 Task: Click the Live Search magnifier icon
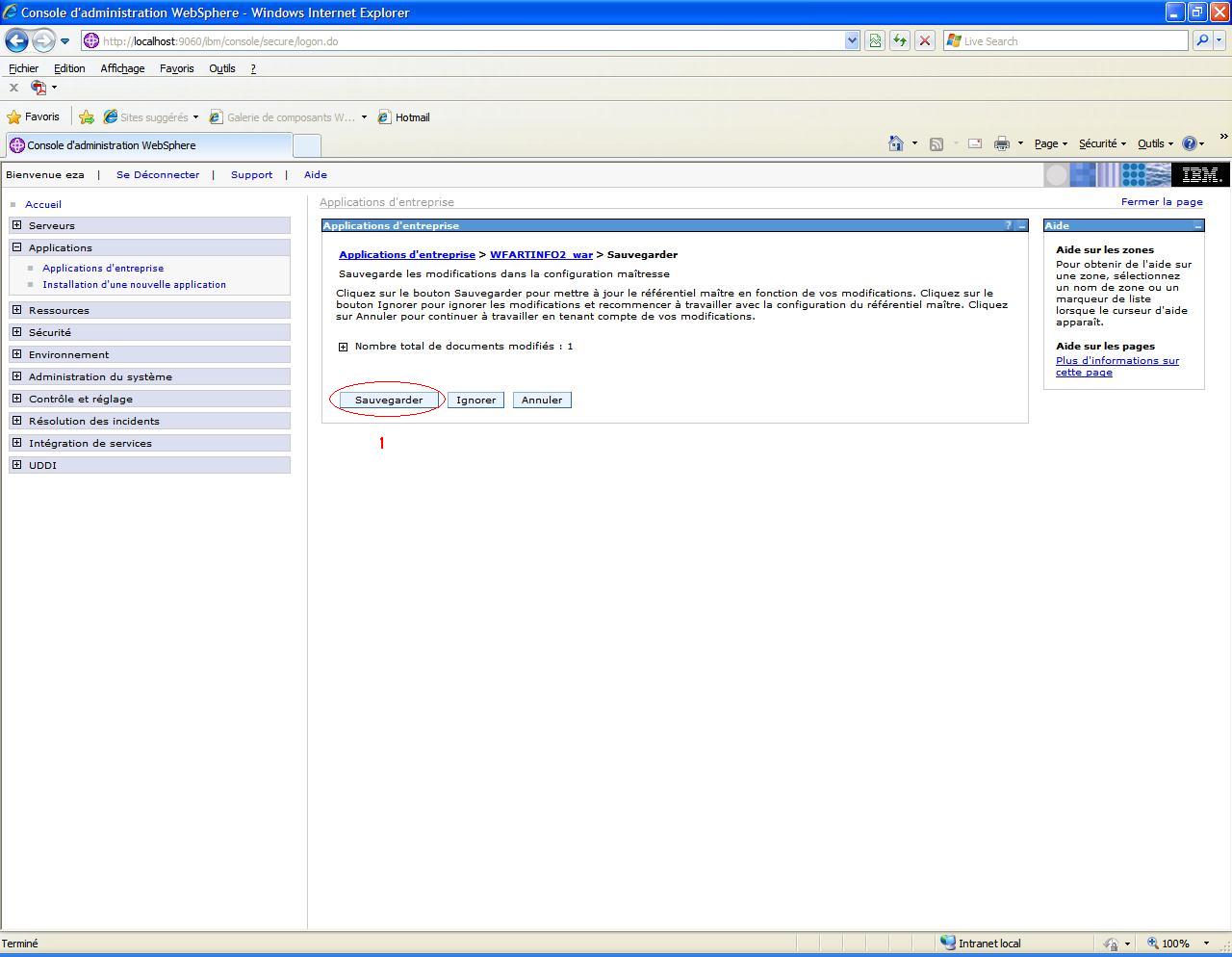tap(1201, 41)
